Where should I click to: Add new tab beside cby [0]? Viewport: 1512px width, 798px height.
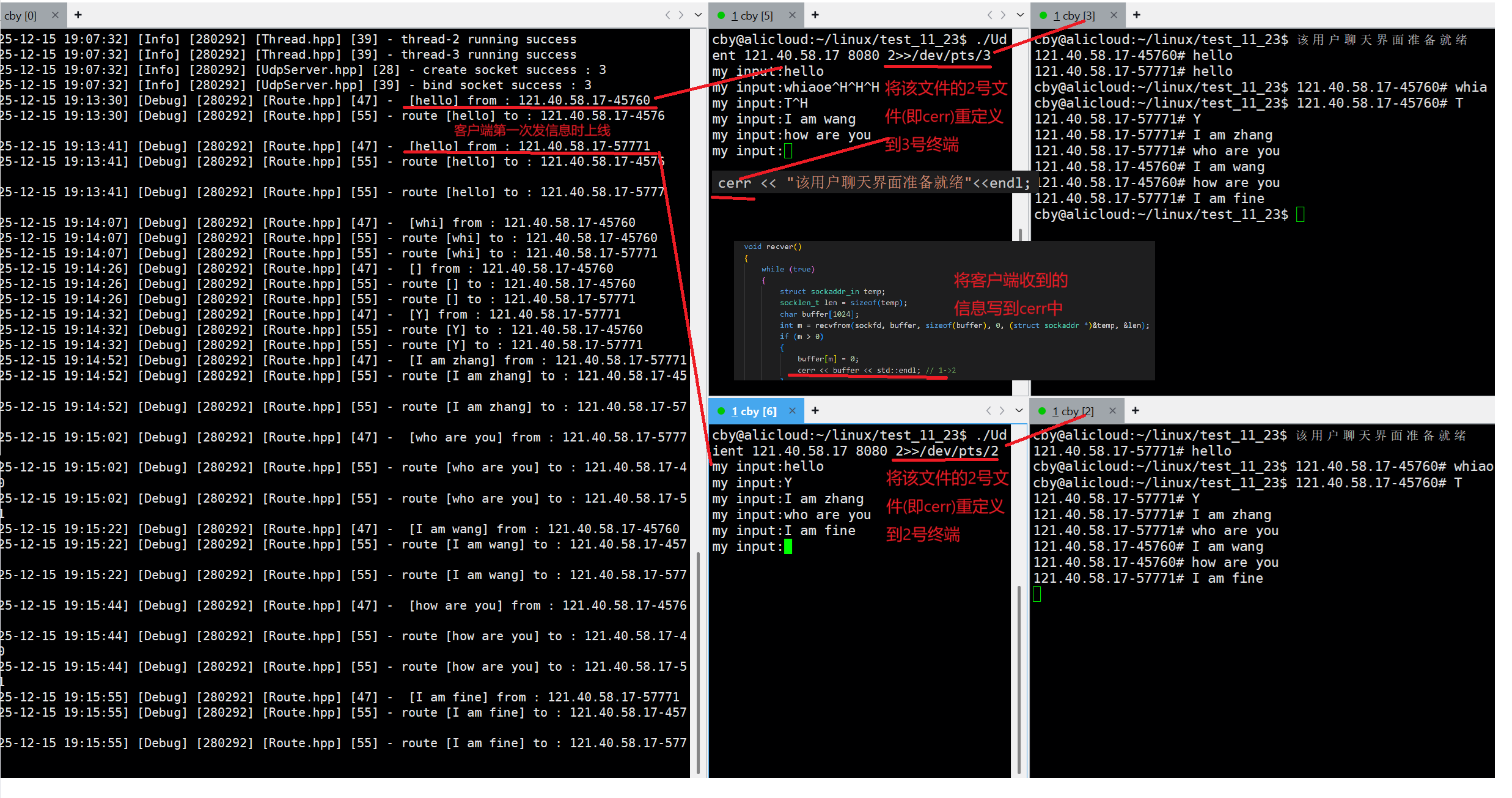click(x=78, y=15)
